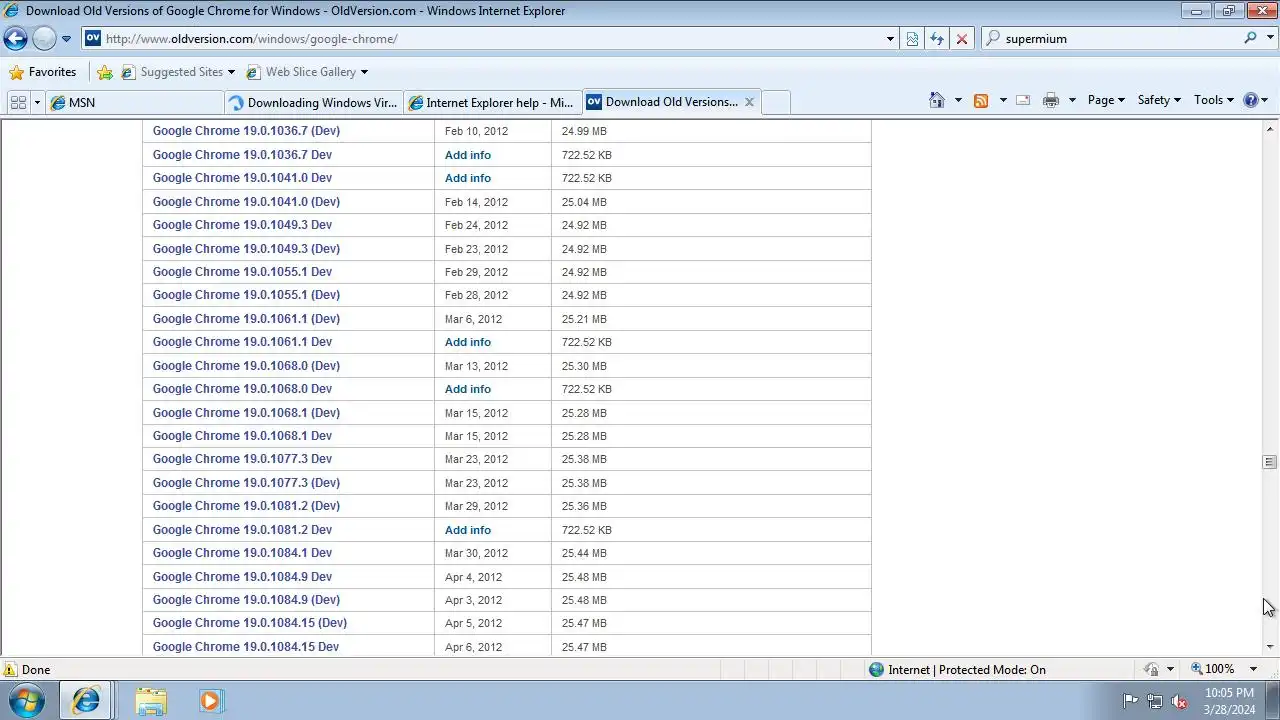
Task: Refresh the page with the Refresh icon
Action: [937, 39]
